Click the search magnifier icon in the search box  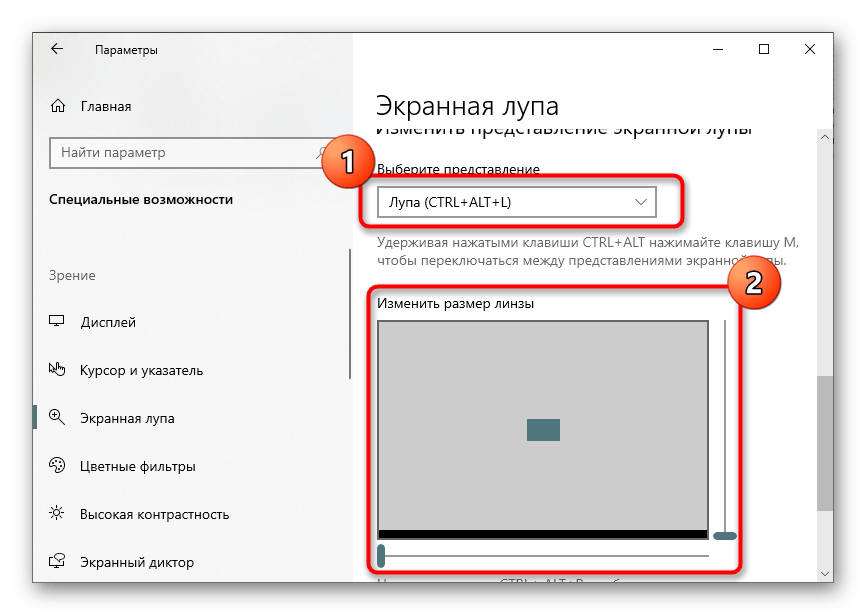tap(322, 153)
